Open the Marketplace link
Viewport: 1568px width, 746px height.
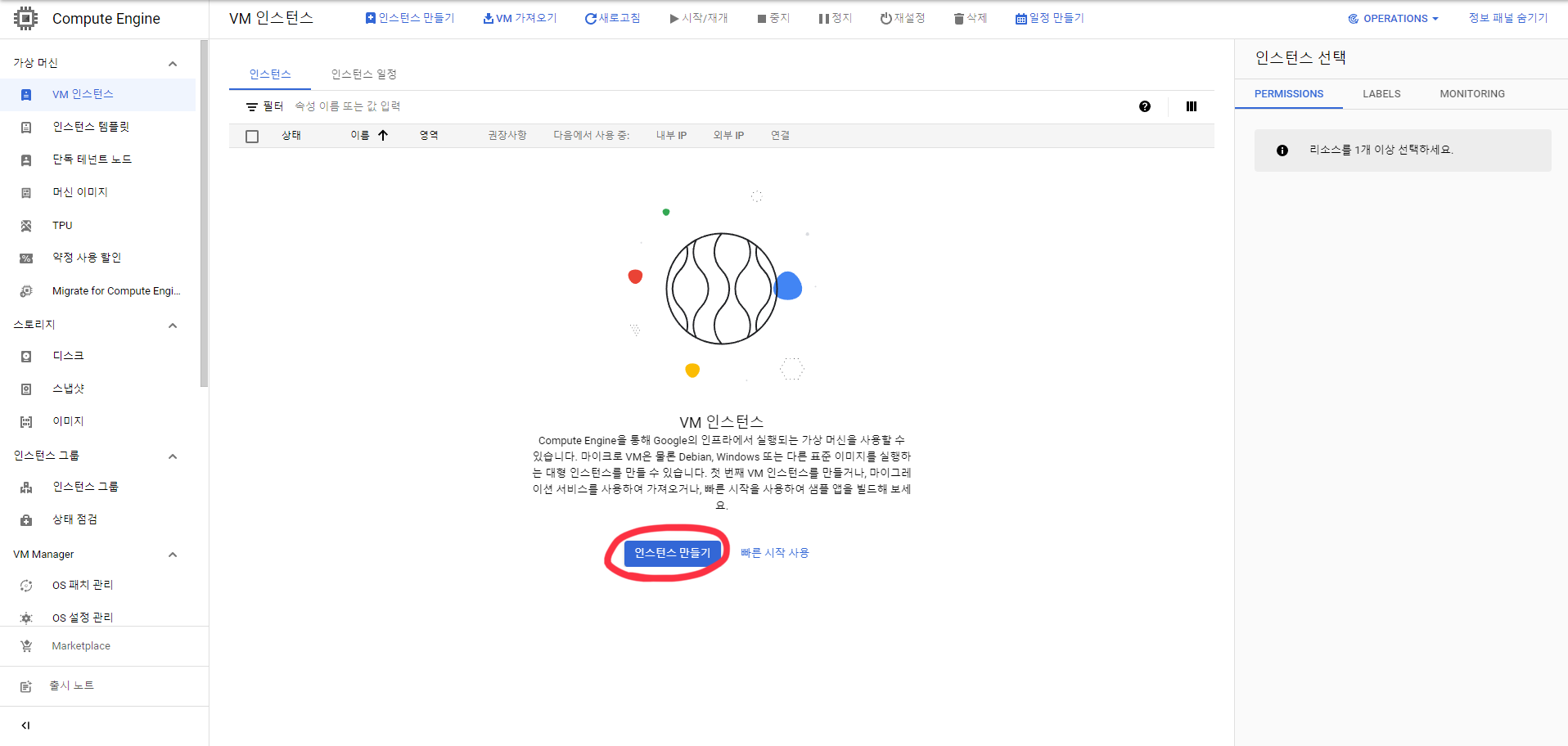(81, 646)
